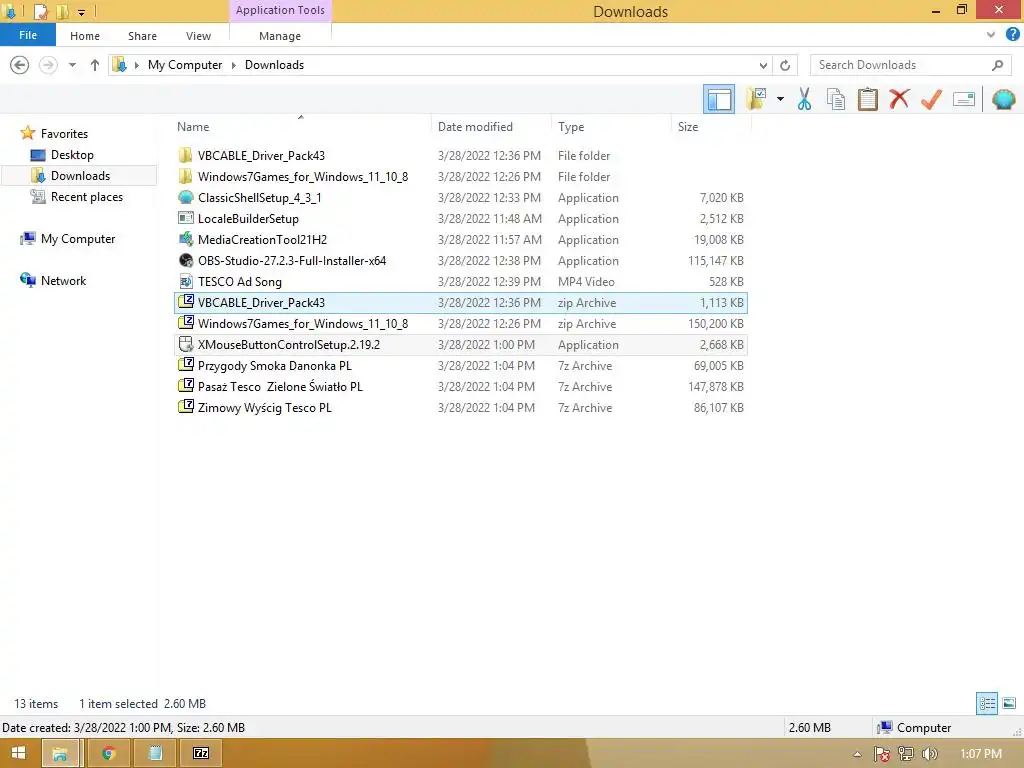Copy the selection with the toolbar icon
Viewport: 1024px width, 768px height.
pyautogui.click(x=835, y=99)
